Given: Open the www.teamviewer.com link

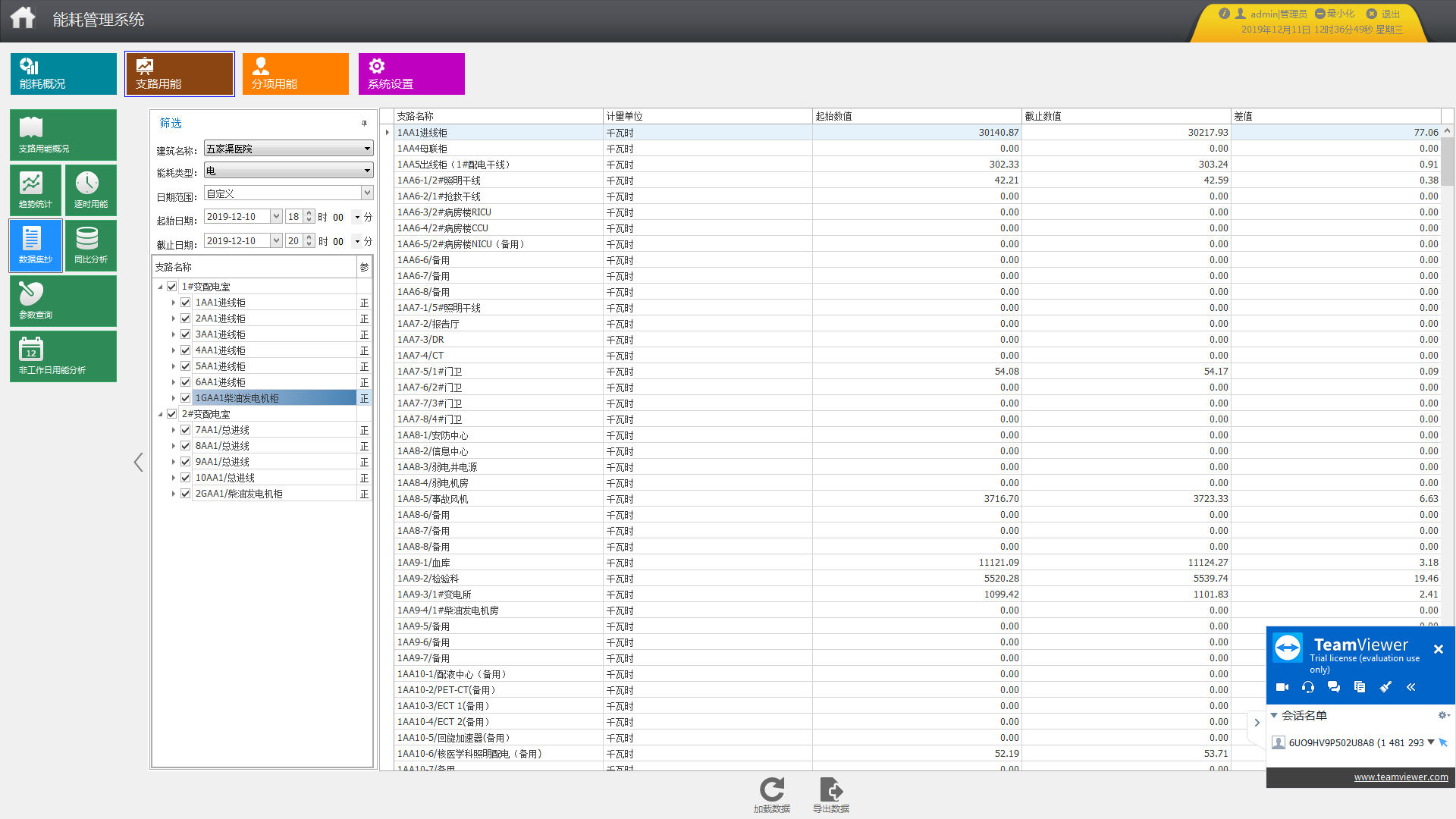Looking at the screenshot, I should pyautogui.click(x=1401, y=777).
